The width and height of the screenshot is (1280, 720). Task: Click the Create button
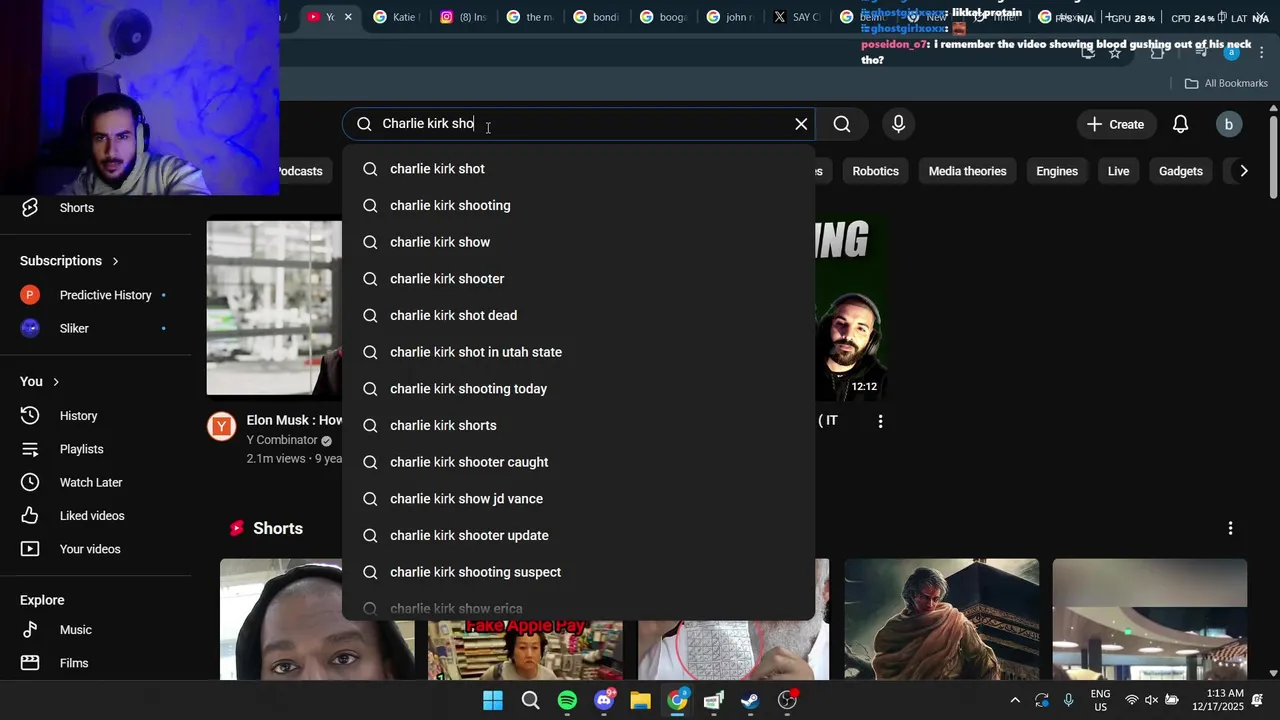point(1115,124)
